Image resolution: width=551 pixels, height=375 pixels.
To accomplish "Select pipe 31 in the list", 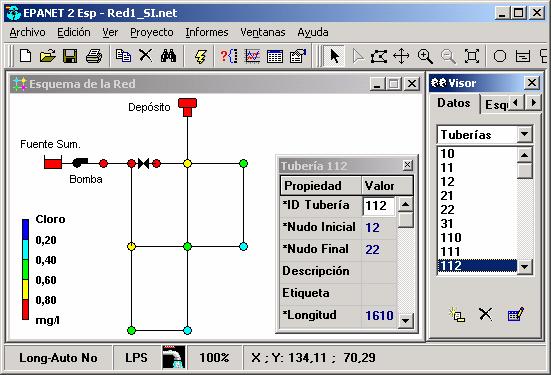I will pos(477,224).
